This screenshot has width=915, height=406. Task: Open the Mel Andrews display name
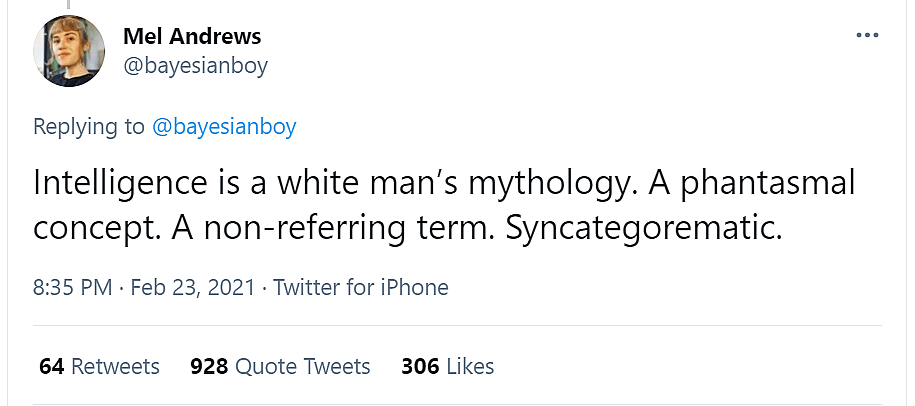pos(192,37)
